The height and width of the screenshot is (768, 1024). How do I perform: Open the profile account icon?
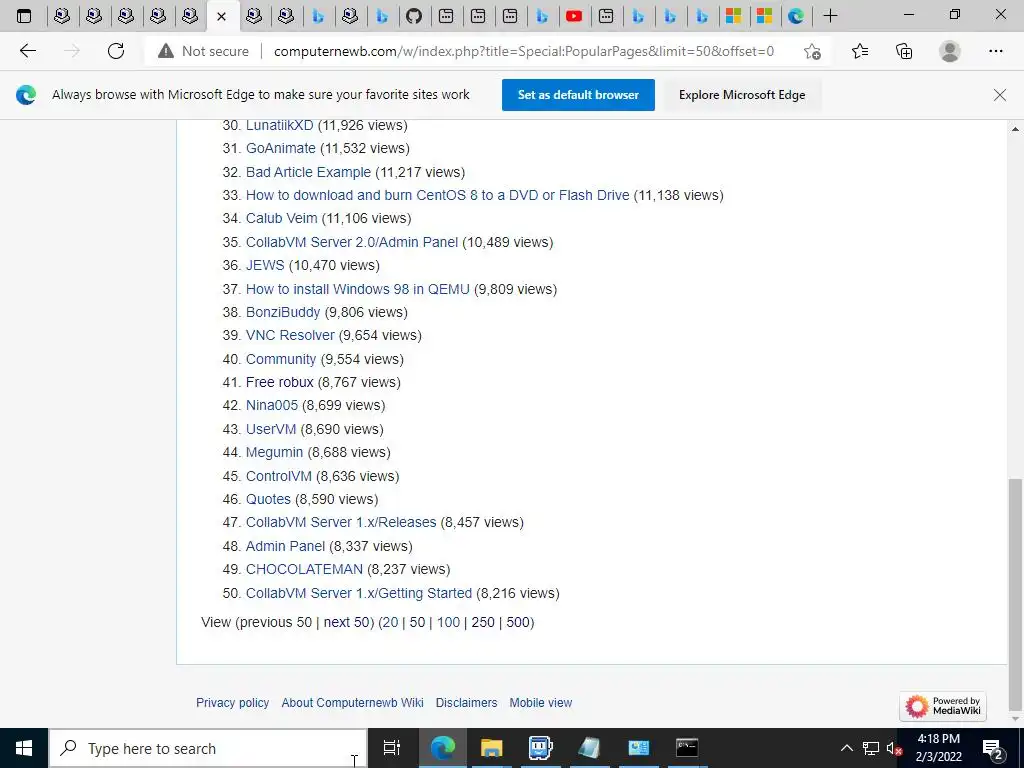click(950, 51)
